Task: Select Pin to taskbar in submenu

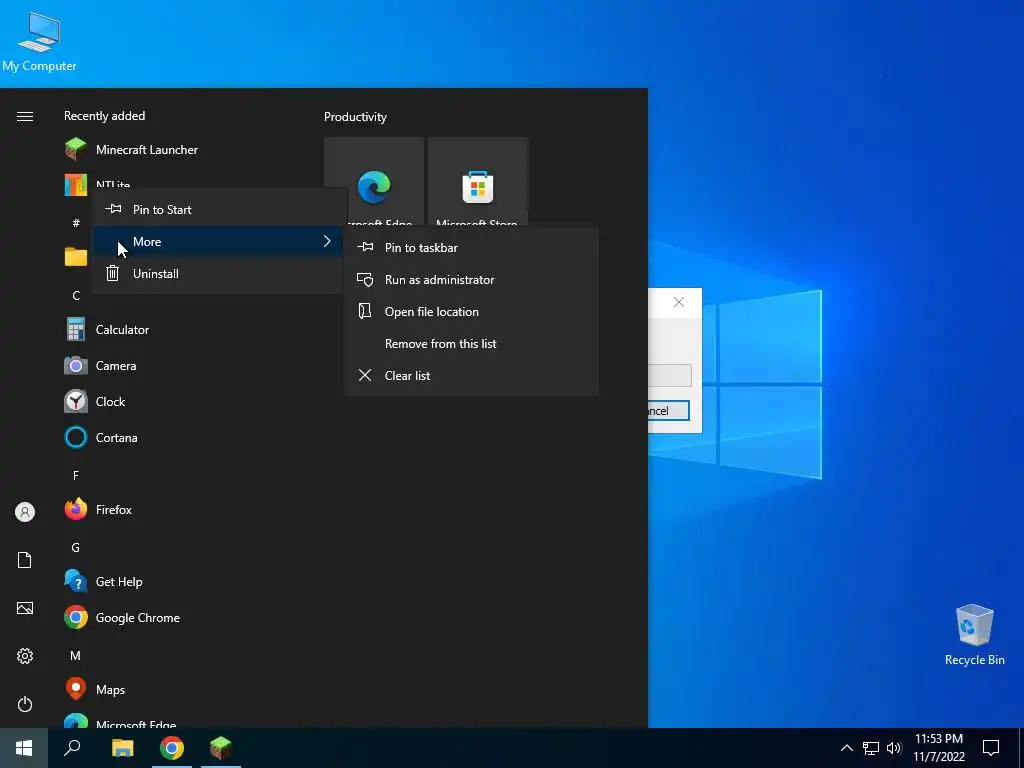Action: (x=471, y=248)
